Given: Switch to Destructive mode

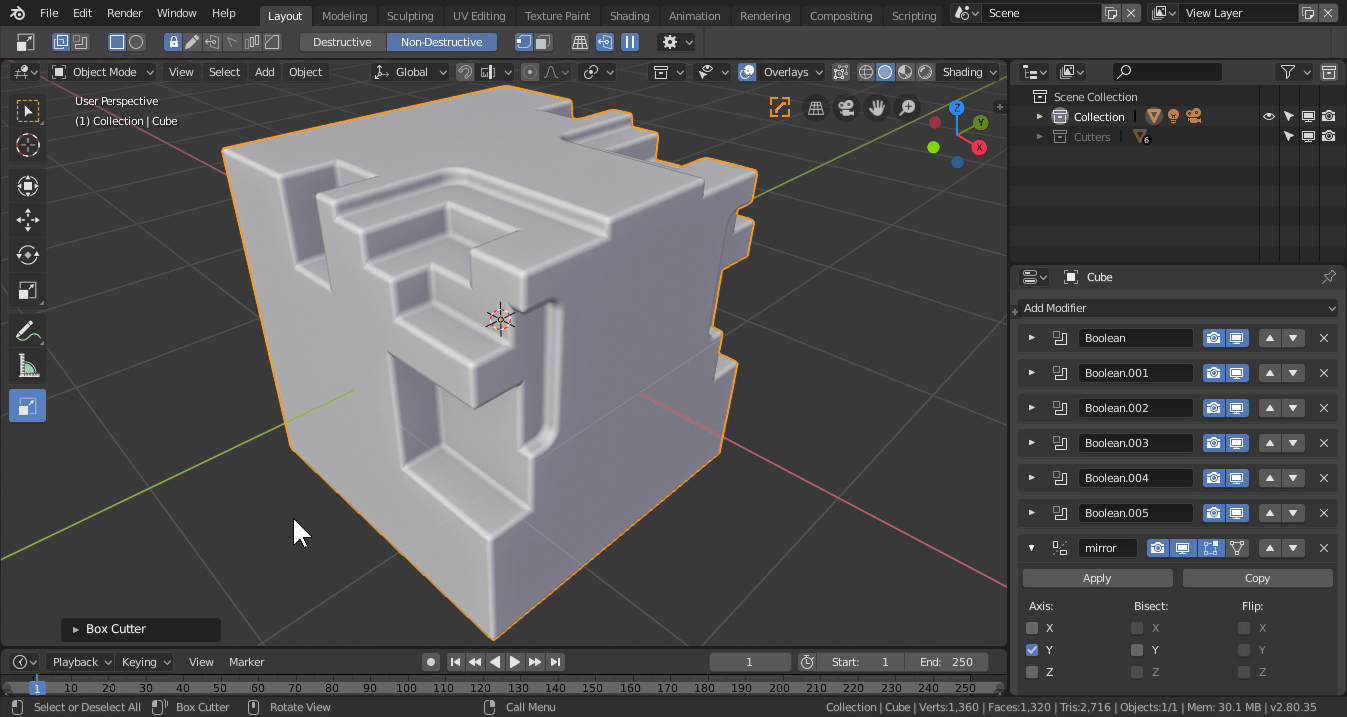Looking at the screenshot, I should click(x=342, y=42).
